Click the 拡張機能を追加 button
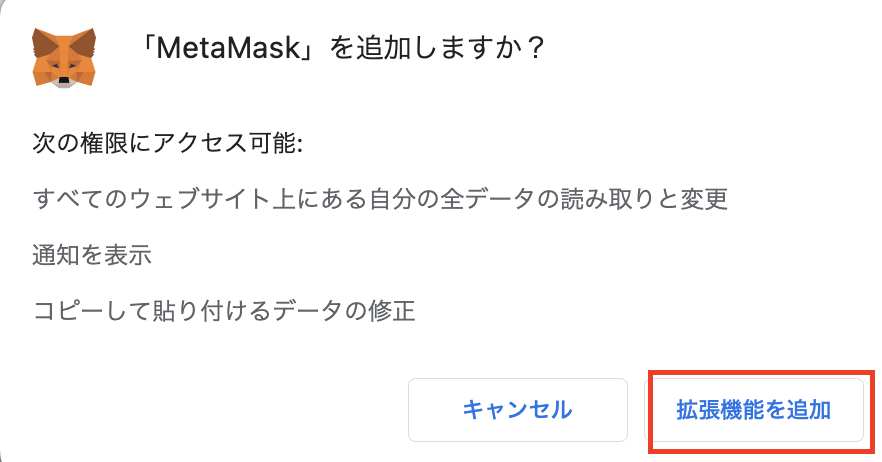 [x=754, y=410]
